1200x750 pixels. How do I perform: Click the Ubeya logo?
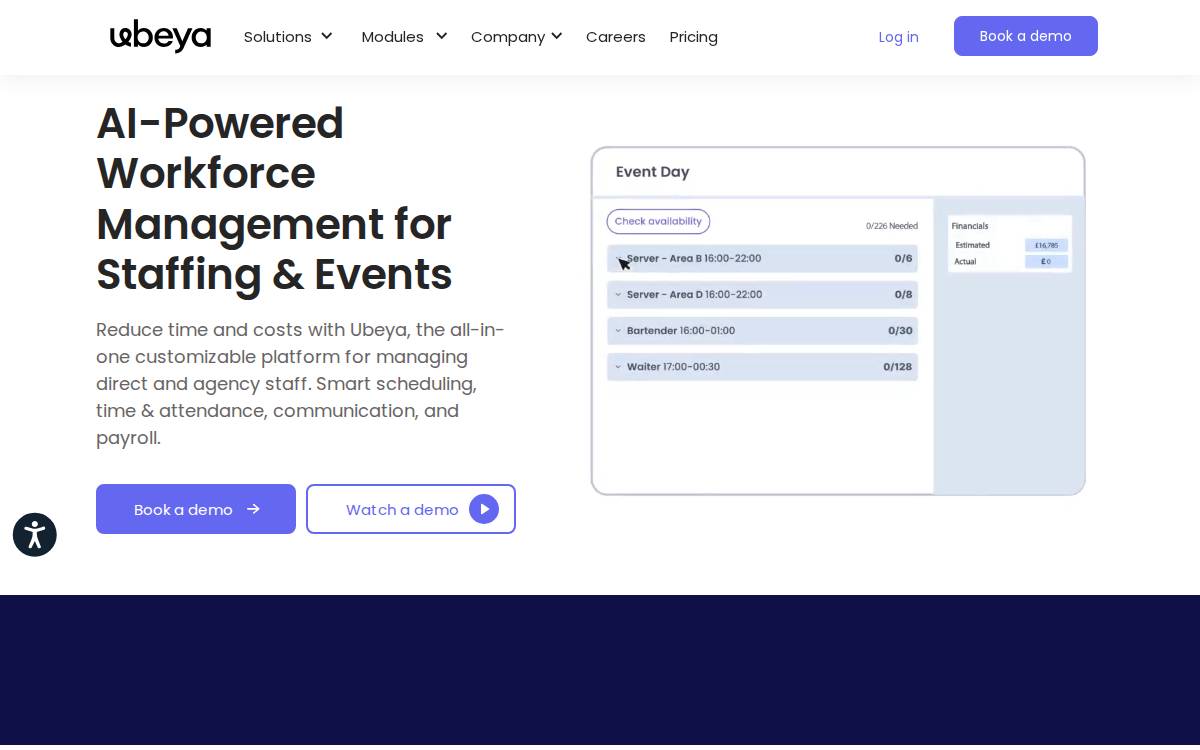point(160,36)
